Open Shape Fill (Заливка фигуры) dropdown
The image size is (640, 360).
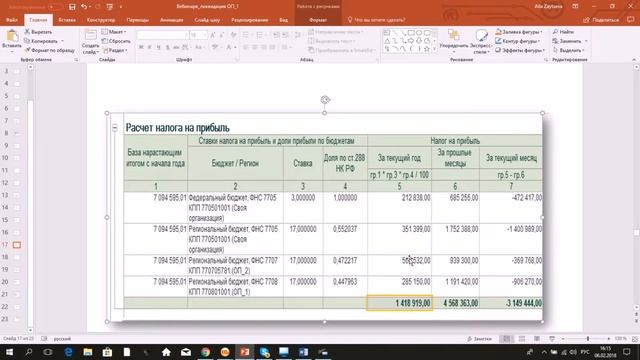[519, 32]
